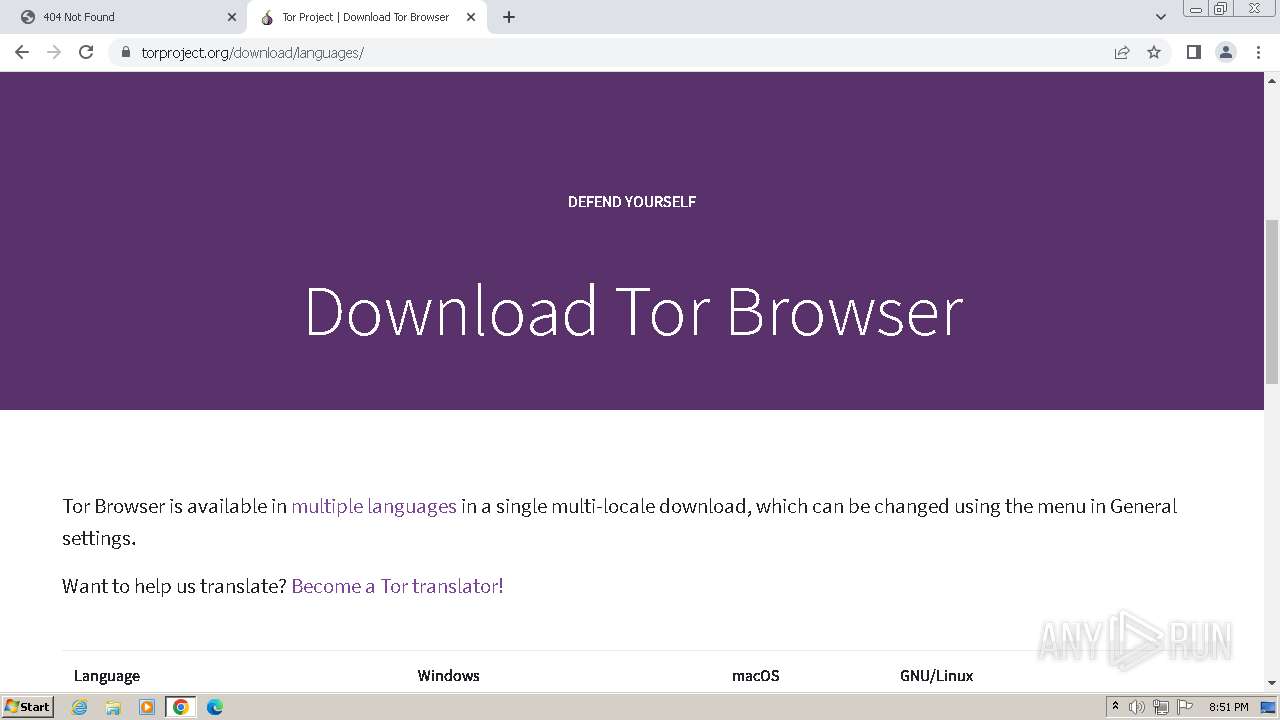Screen dimensions: 1280x720
Task: View site info via padlock icon
Action: click(125, 52)
